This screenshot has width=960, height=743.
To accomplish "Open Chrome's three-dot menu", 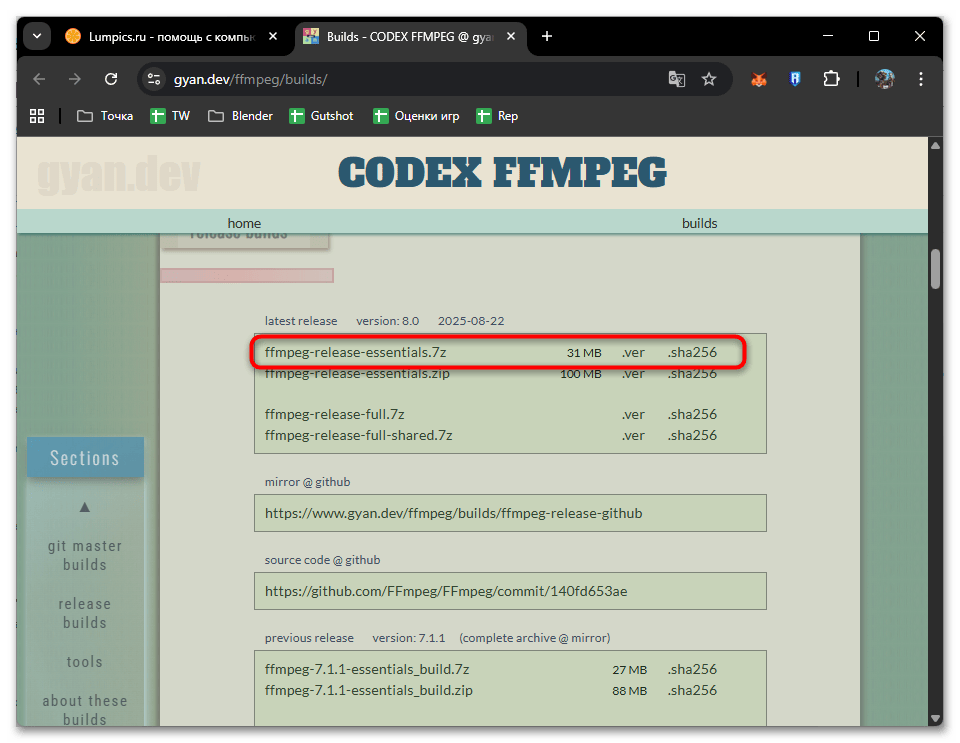I will click(x=921, y=79).
